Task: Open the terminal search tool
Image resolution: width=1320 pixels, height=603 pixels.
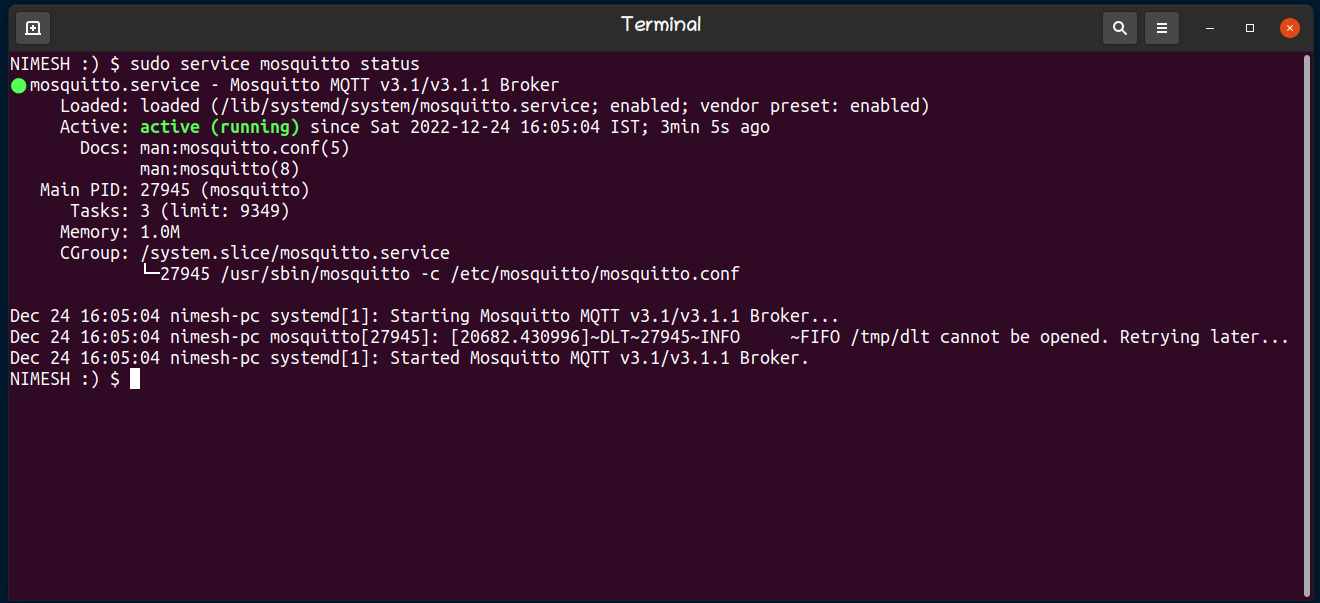Action: (1119, 28)
